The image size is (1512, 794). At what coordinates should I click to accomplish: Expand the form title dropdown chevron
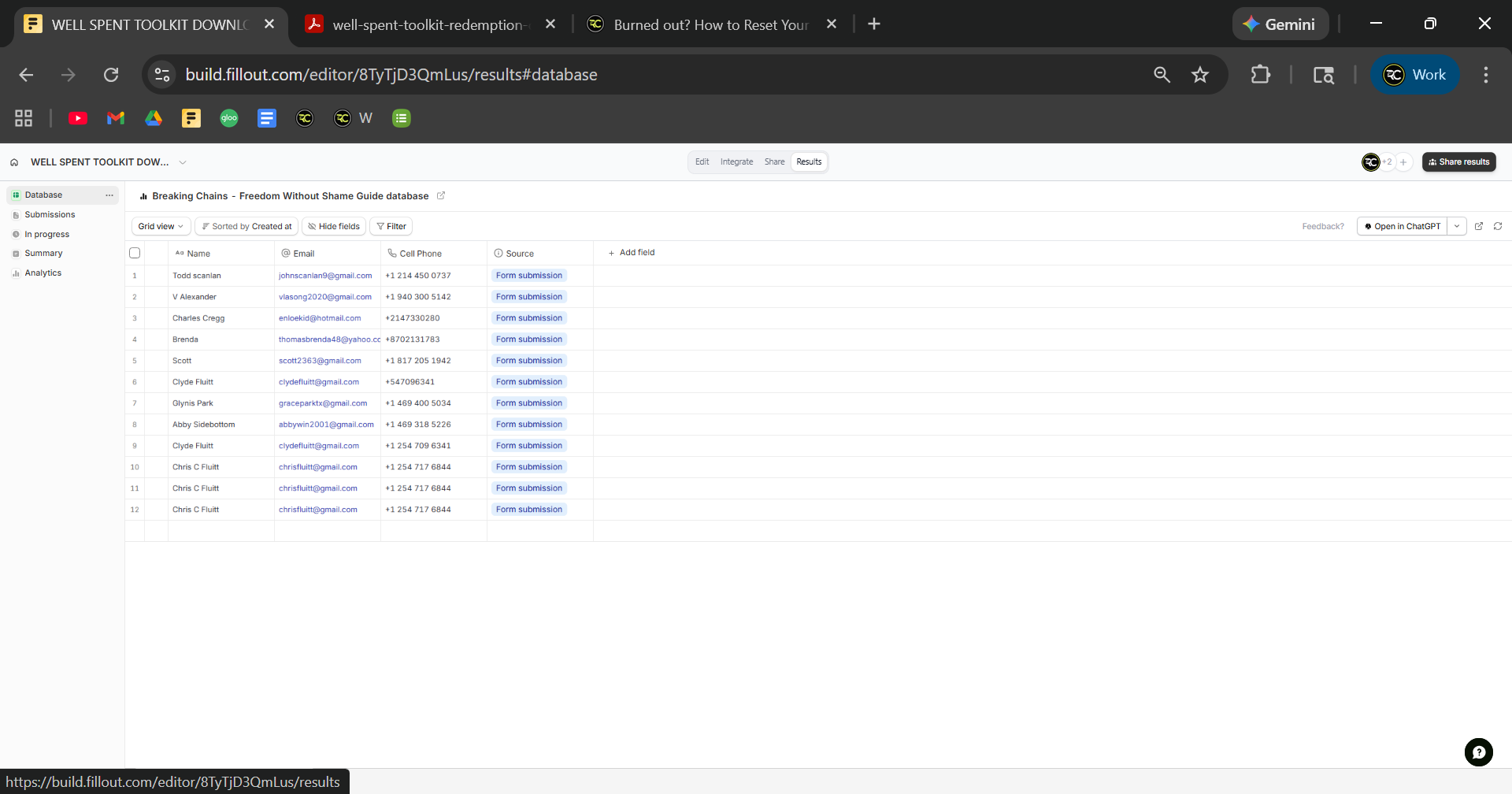tap(183, 162)
